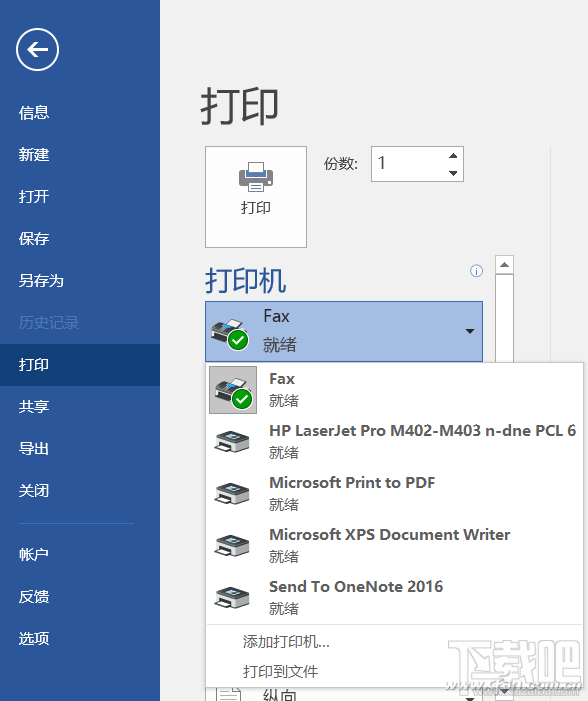The height and width of the screenshot is (701, 588).
Task: Select the Fax printer icon in list
Action: click(233, 390)
